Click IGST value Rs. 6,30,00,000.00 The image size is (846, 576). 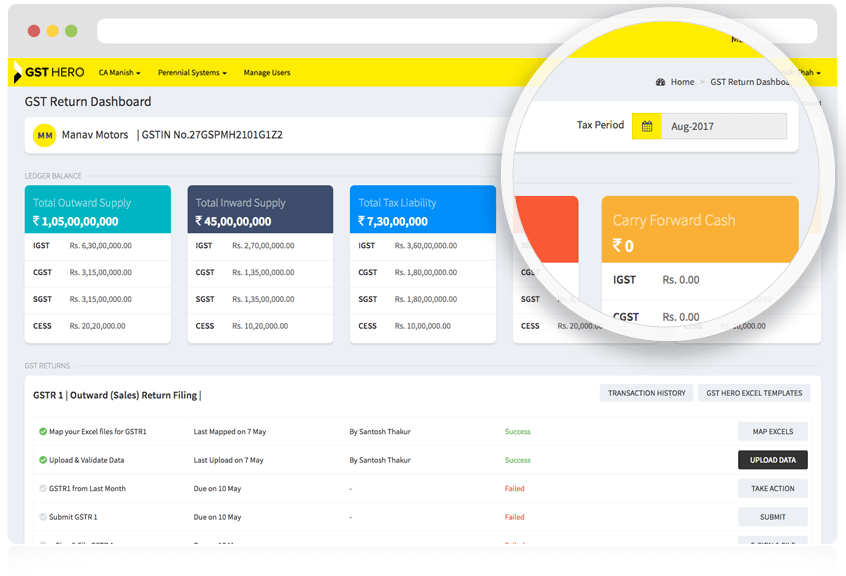100,245
